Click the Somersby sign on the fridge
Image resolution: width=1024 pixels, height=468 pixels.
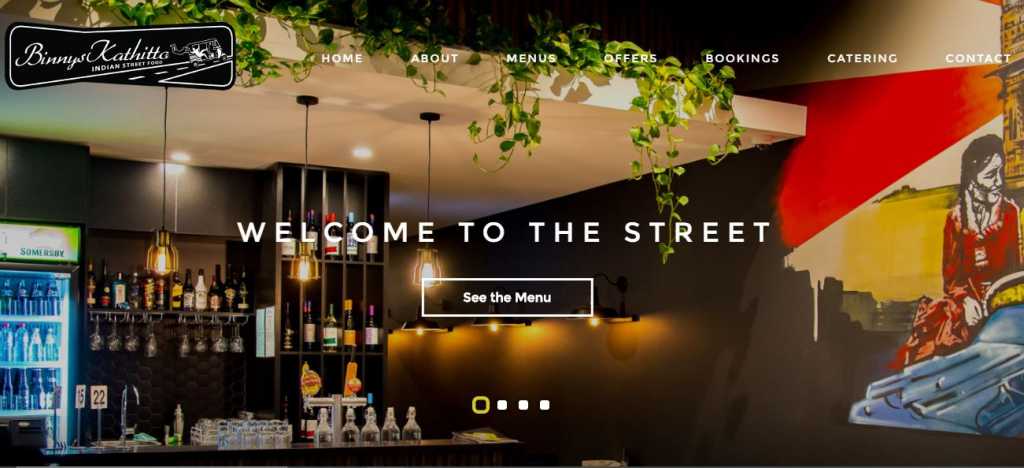[40, 251]
